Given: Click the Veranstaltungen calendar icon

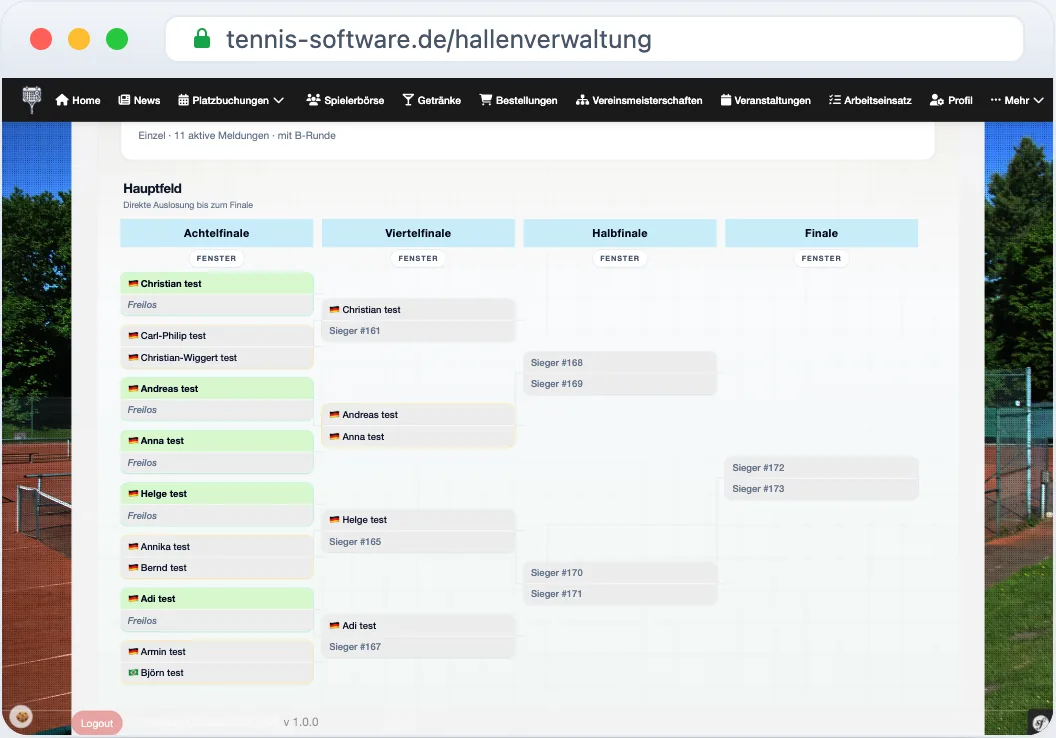Looking at the screenshot, I should click(x=726, y=100).
